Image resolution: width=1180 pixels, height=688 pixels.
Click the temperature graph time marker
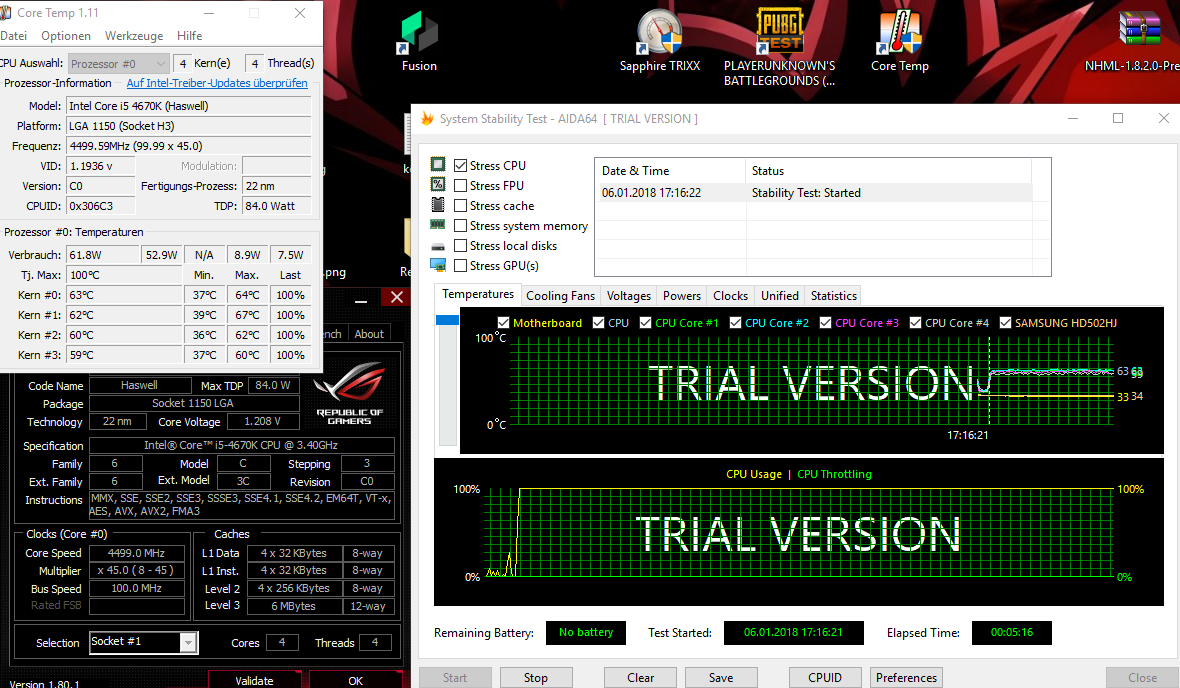989,380
